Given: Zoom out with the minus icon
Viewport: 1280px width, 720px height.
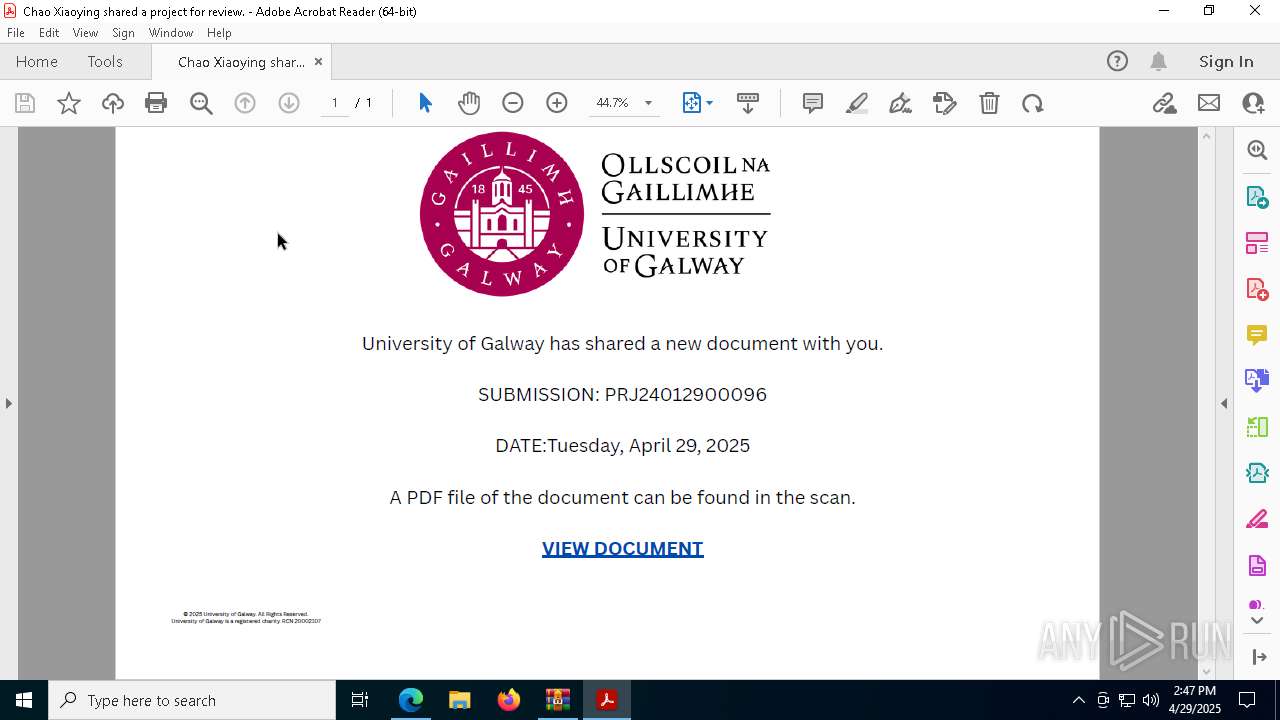Looking at the screenshot, I should click(x=513, y=103).
